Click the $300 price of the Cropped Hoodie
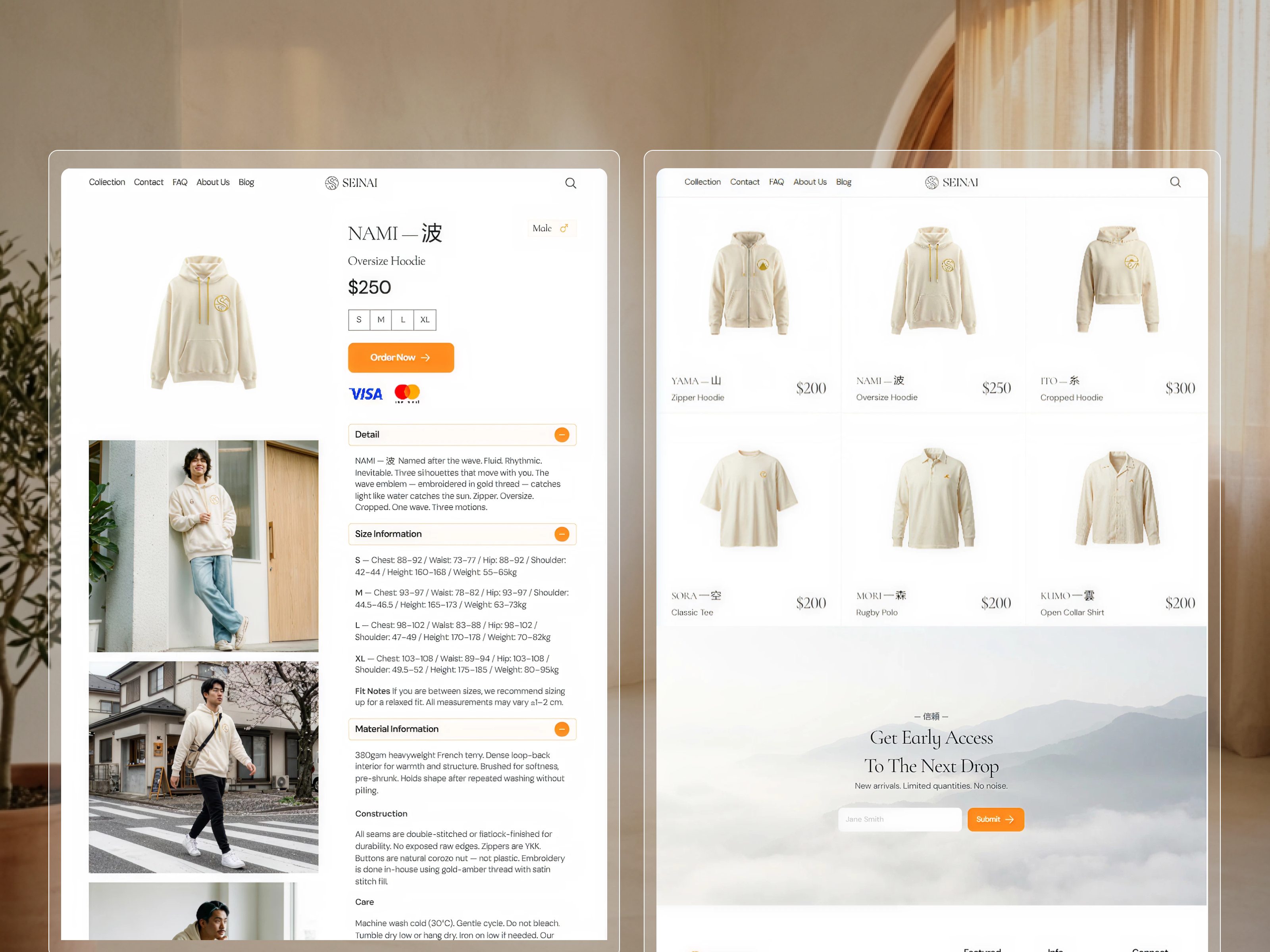 [x=1180, y=388]
